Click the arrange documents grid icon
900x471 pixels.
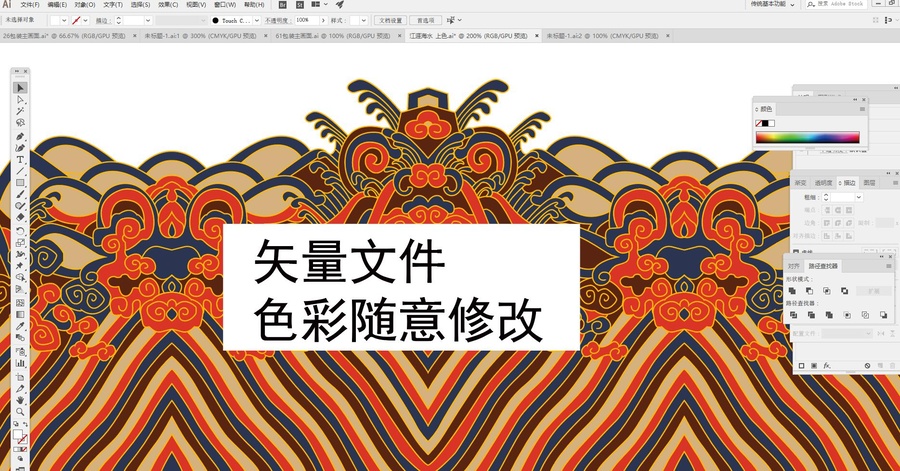coord(316,5)
